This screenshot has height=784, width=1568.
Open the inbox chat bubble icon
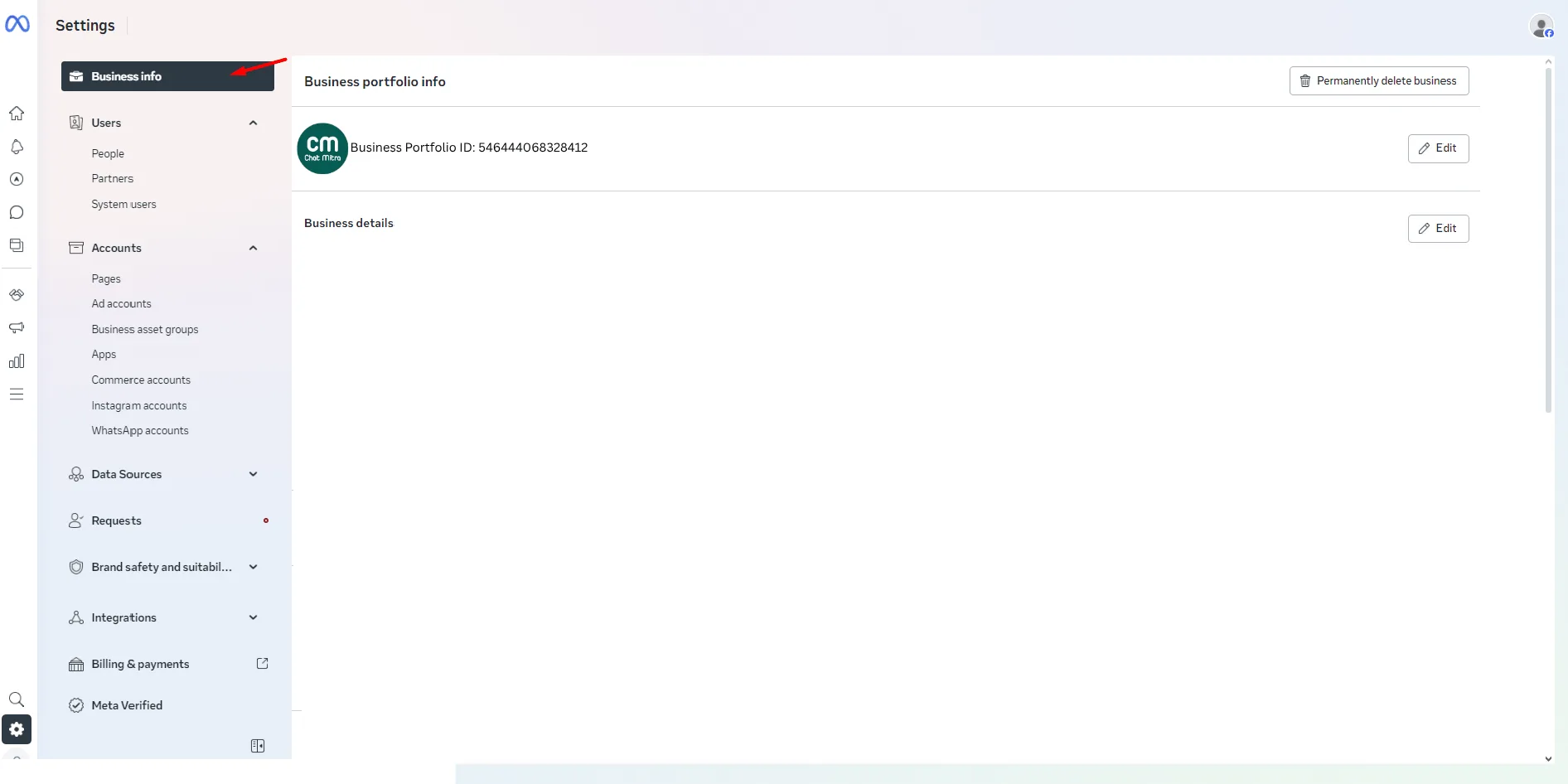[x=17, y=212]
